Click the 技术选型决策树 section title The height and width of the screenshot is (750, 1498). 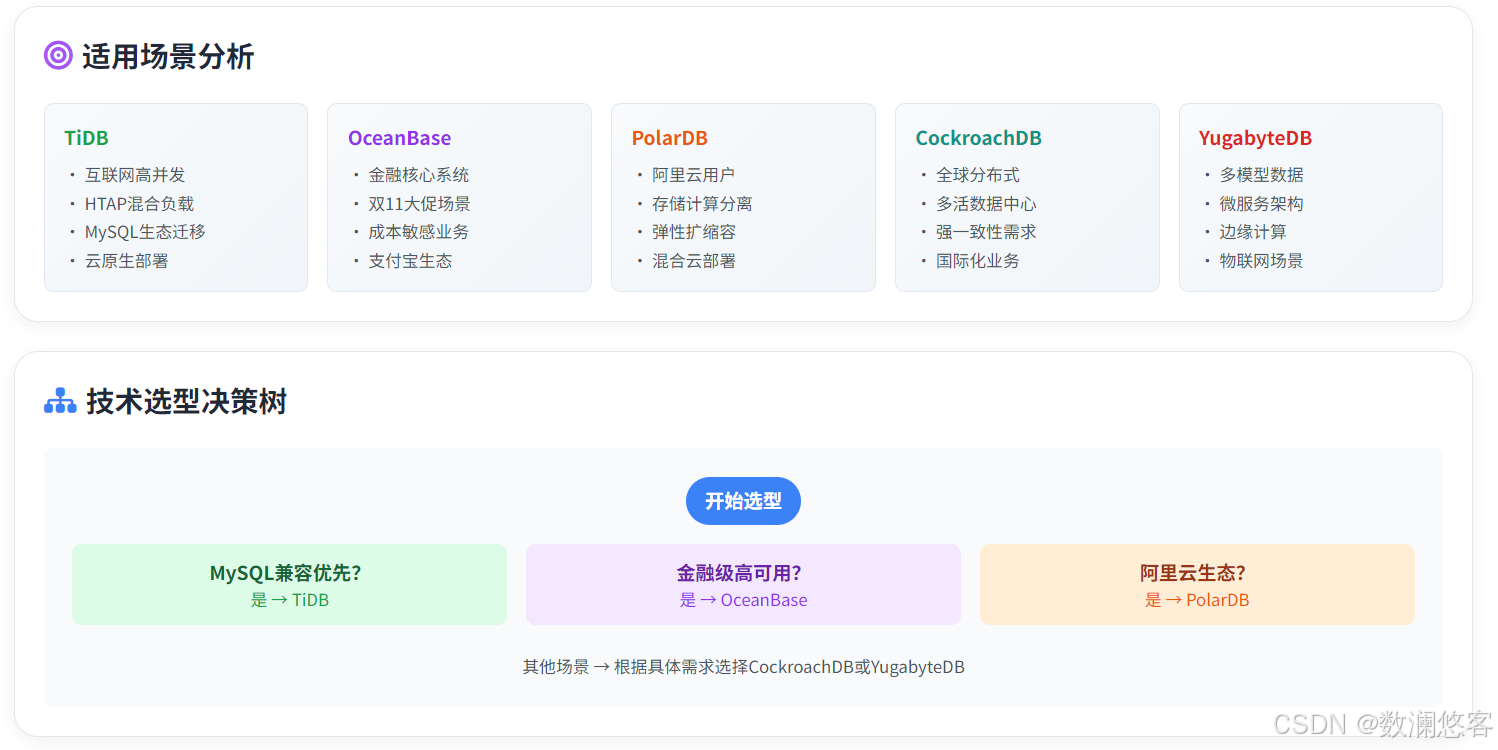point(187,402)
